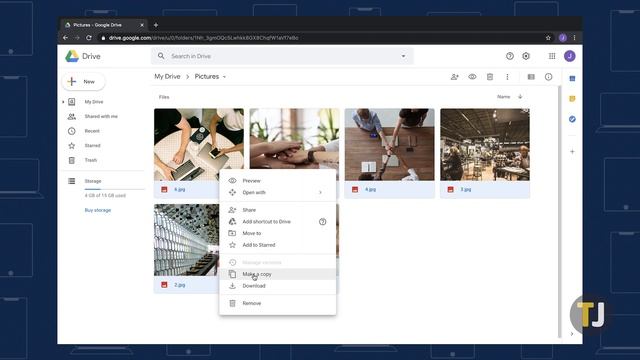Click the help icon beside Add shortcut

322,222
